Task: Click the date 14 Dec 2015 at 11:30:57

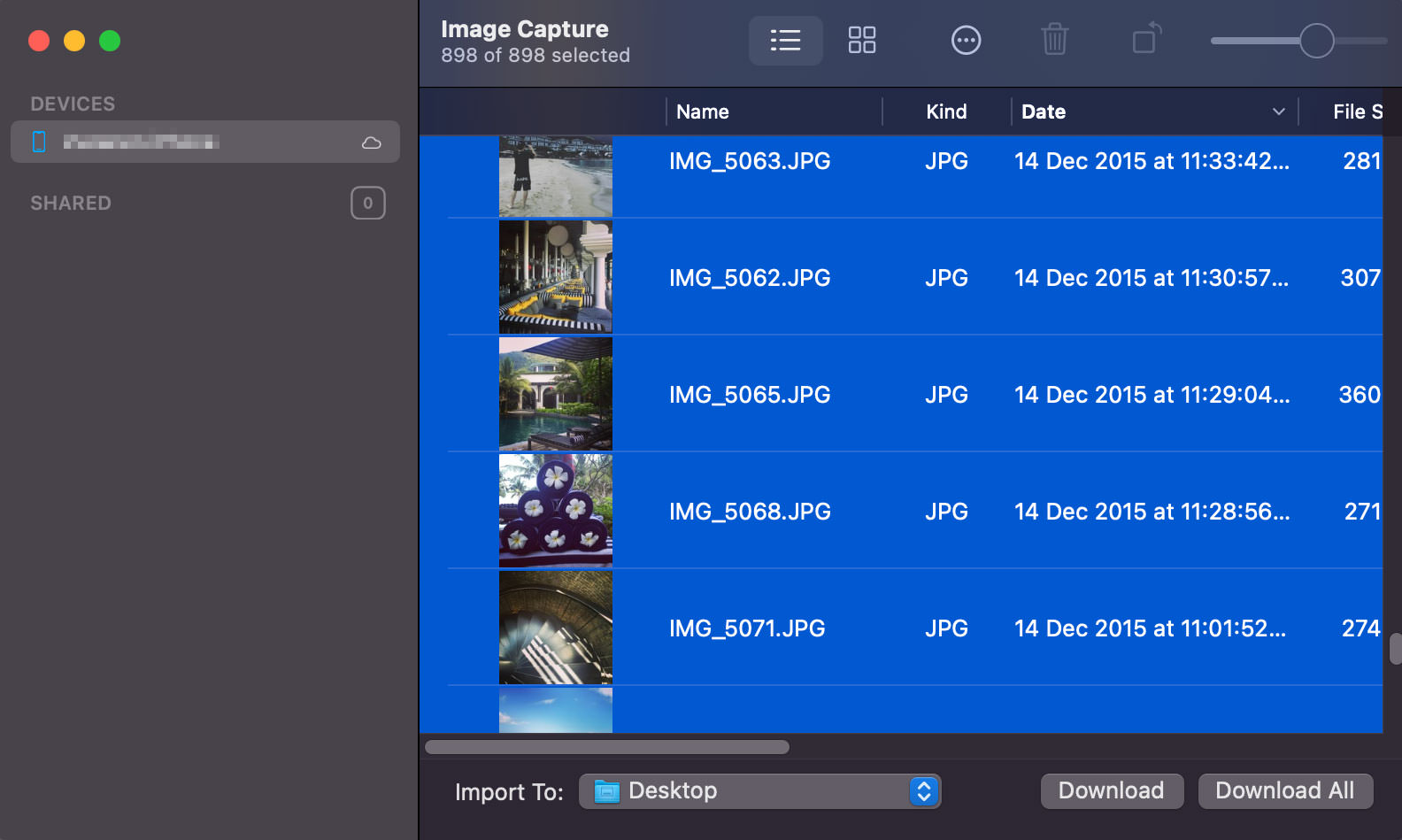Action: [1152, 278]
